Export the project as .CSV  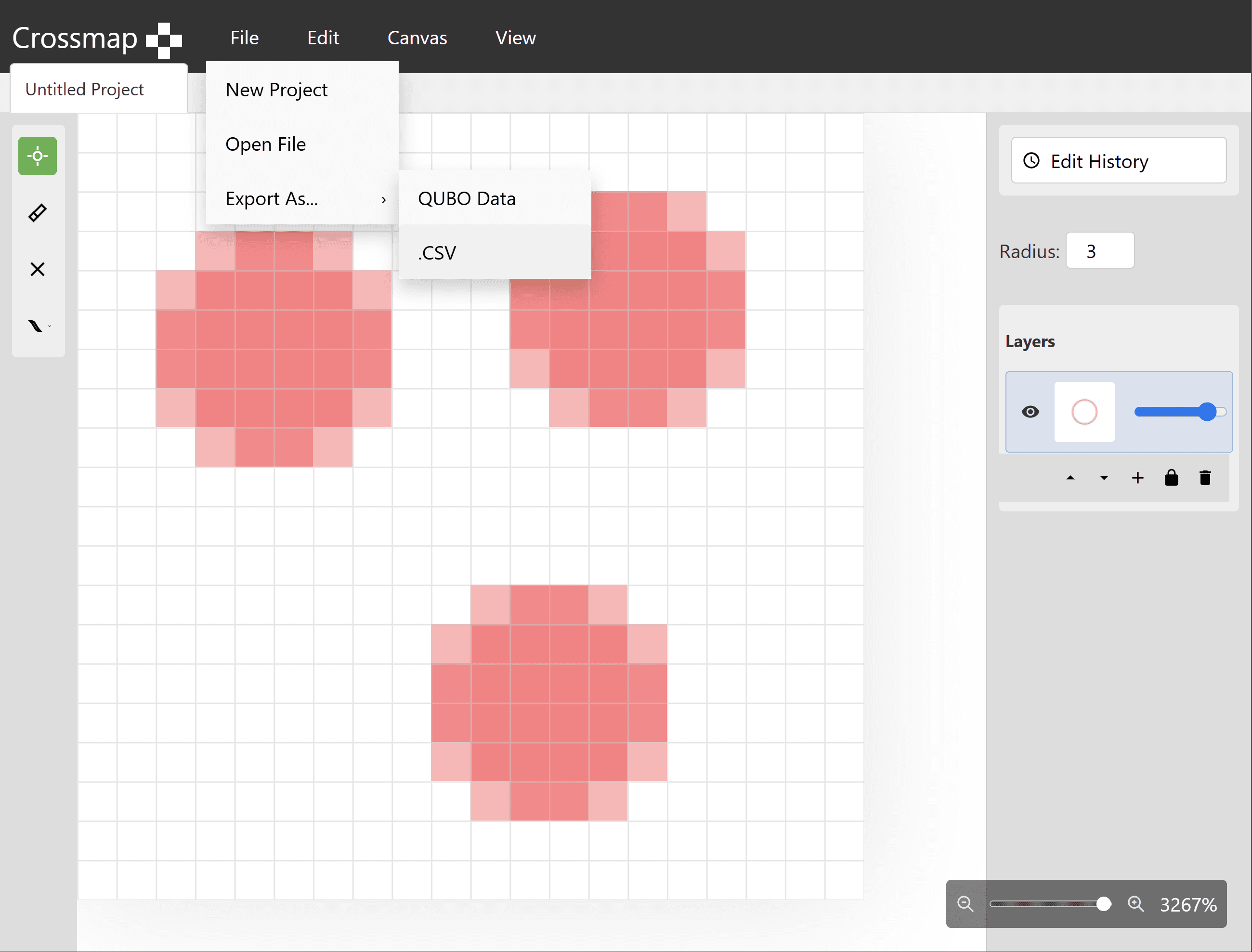[437, 252]
